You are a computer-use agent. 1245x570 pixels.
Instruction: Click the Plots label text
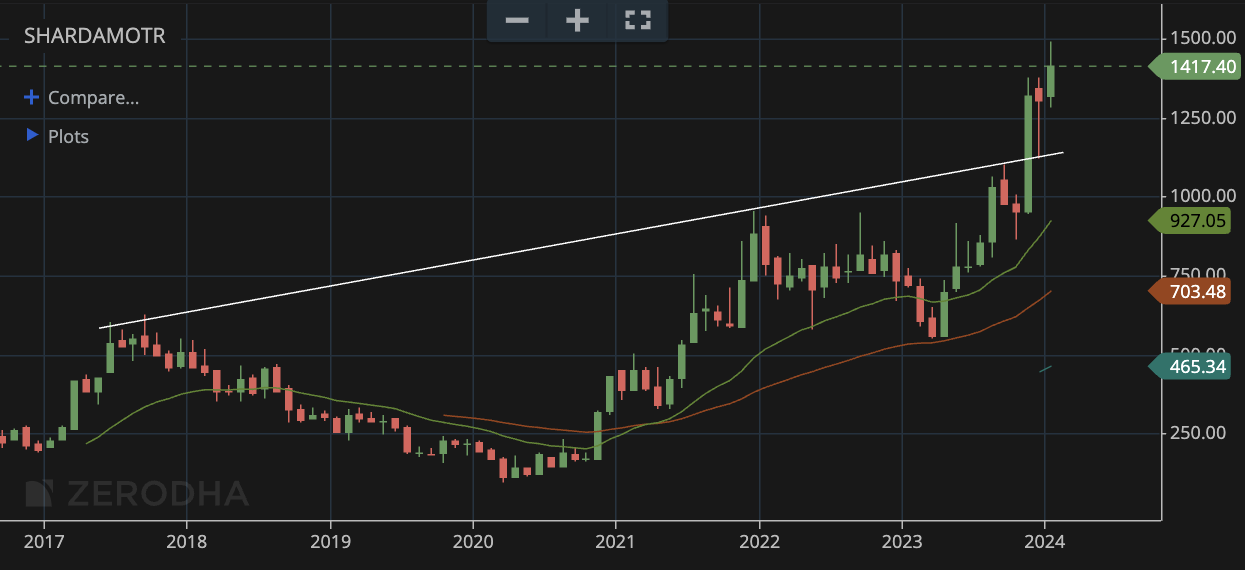pos(68,136)
